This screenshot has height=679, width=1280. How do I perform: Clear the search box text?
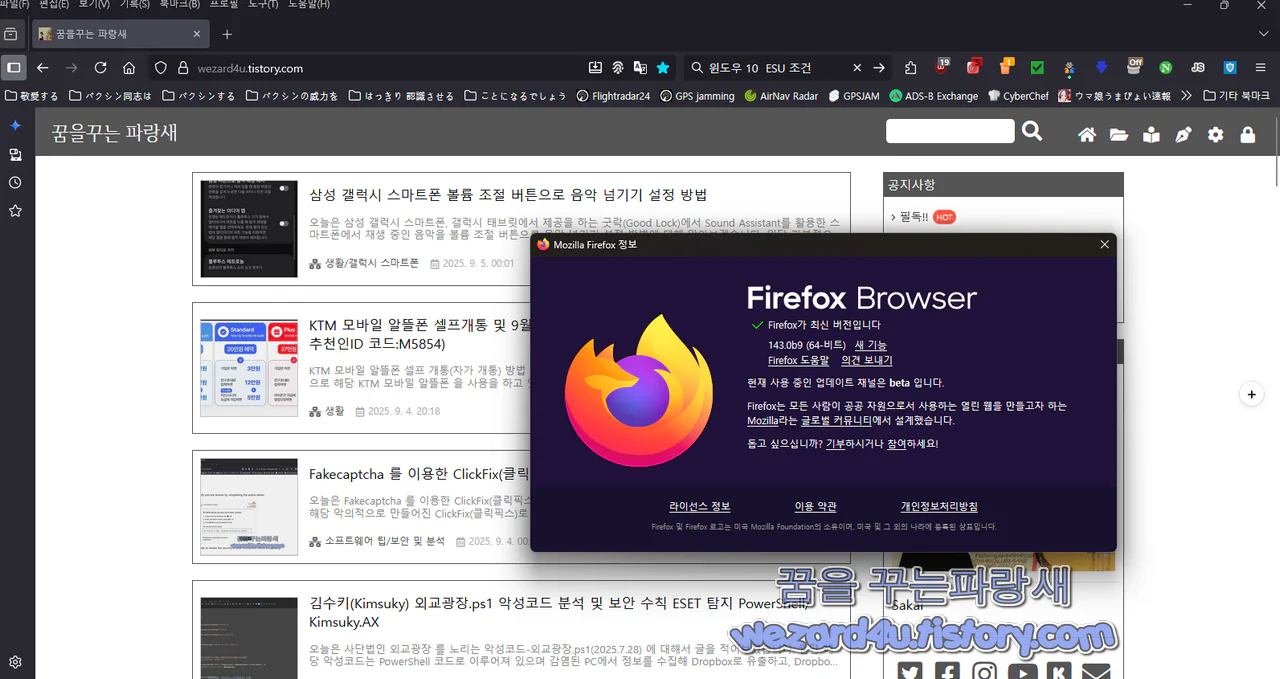click(x=857, y=68)
